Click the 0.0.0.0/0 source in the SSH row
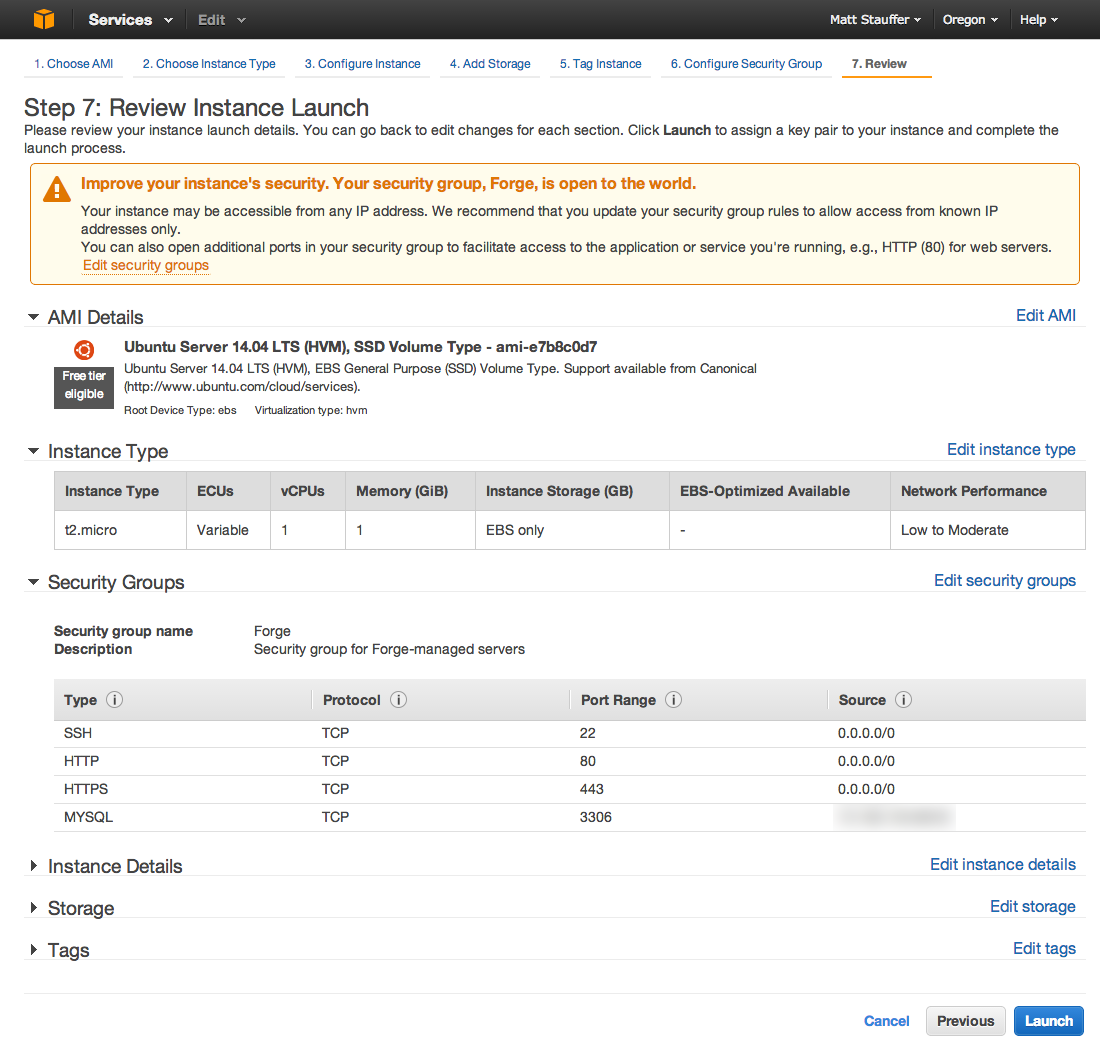This screenshot has height=1048, width=1100. point(866,733)
